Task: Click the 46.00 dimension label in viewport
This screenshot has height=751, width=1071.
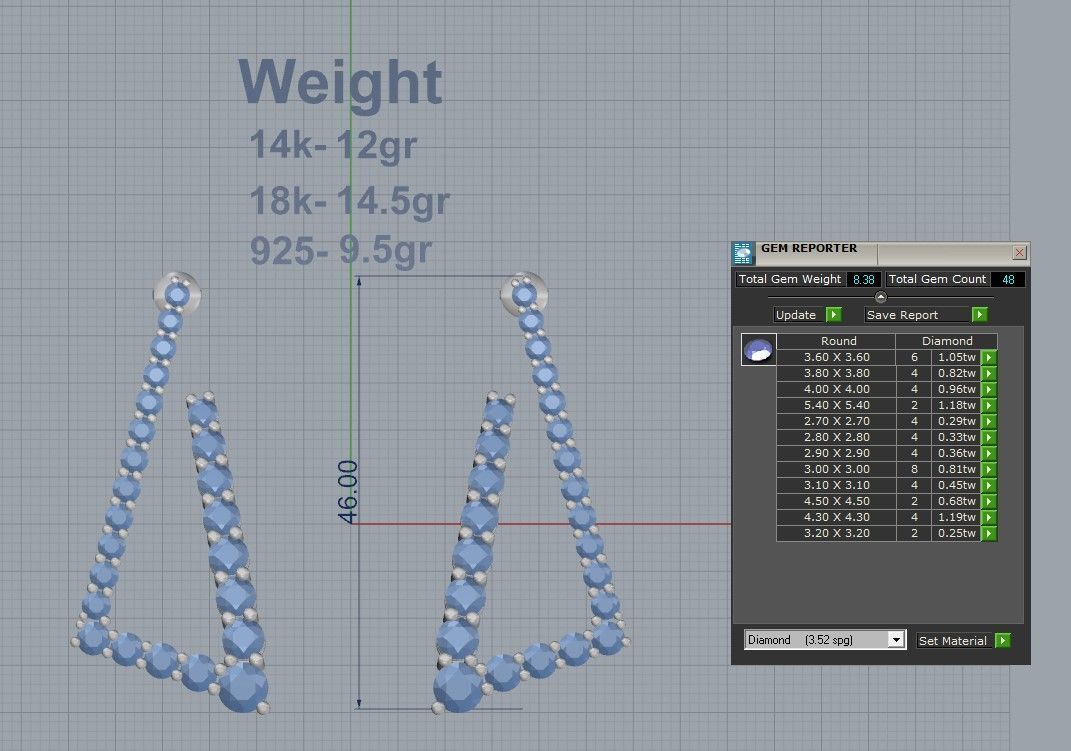Action: (x=348, y=492)
